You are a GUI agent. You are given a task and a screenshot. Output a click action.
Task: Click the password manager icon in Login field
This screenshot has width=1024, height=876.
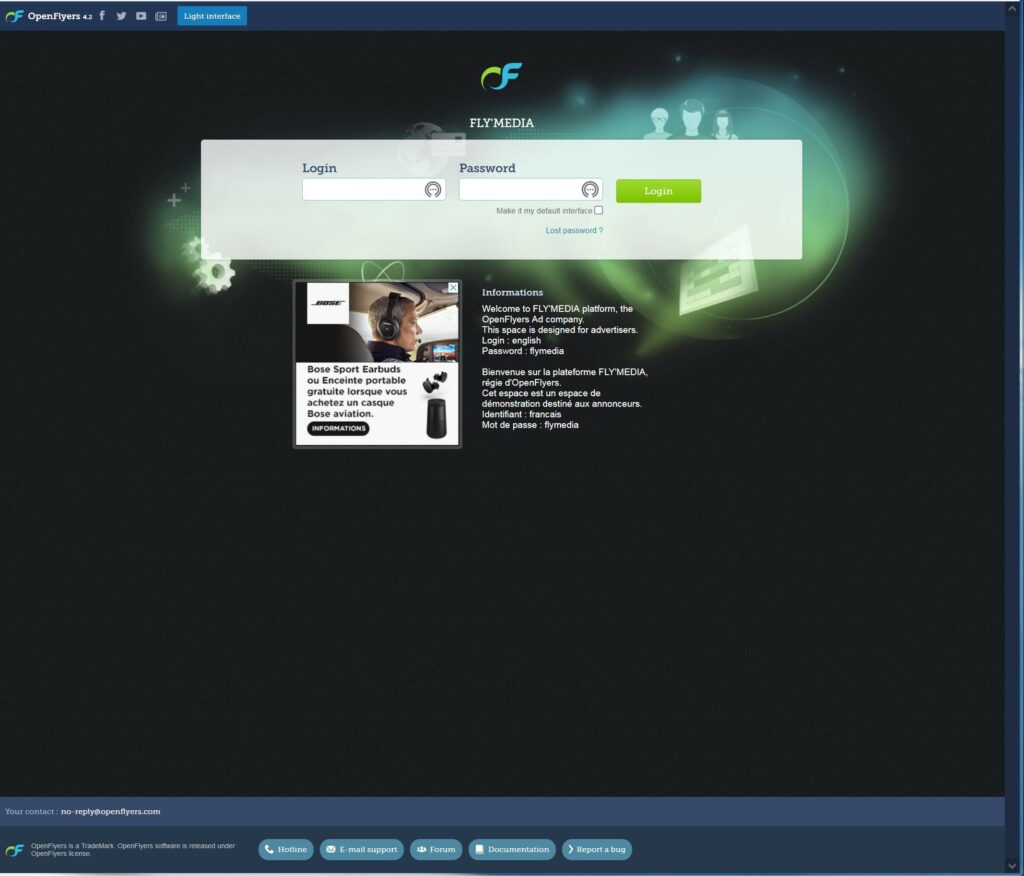pyautogui.click(x=433, y=190)
